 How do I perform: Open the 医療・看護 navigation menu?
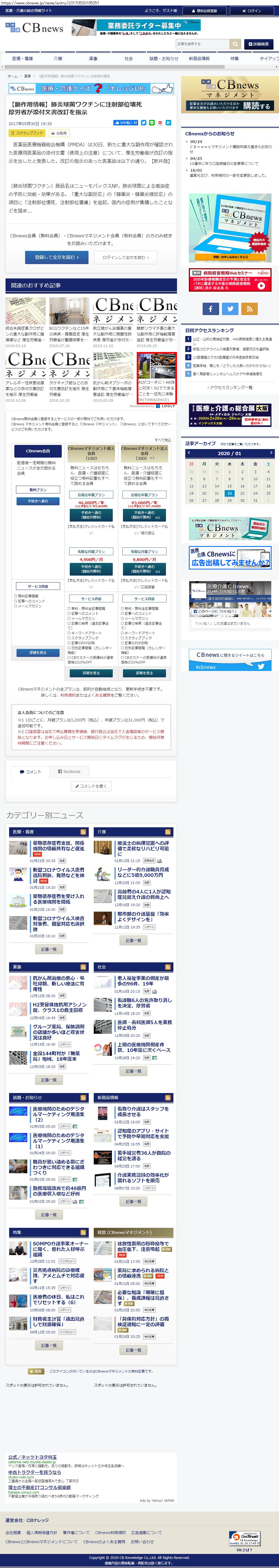pyautogui.click(x=23, y=58)
